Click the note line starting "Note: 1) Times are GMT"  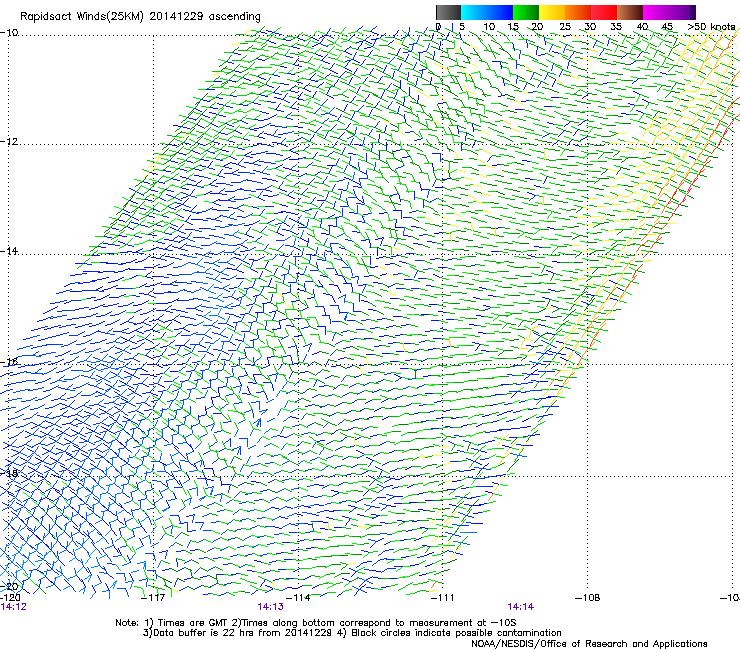tap(315, 623)
